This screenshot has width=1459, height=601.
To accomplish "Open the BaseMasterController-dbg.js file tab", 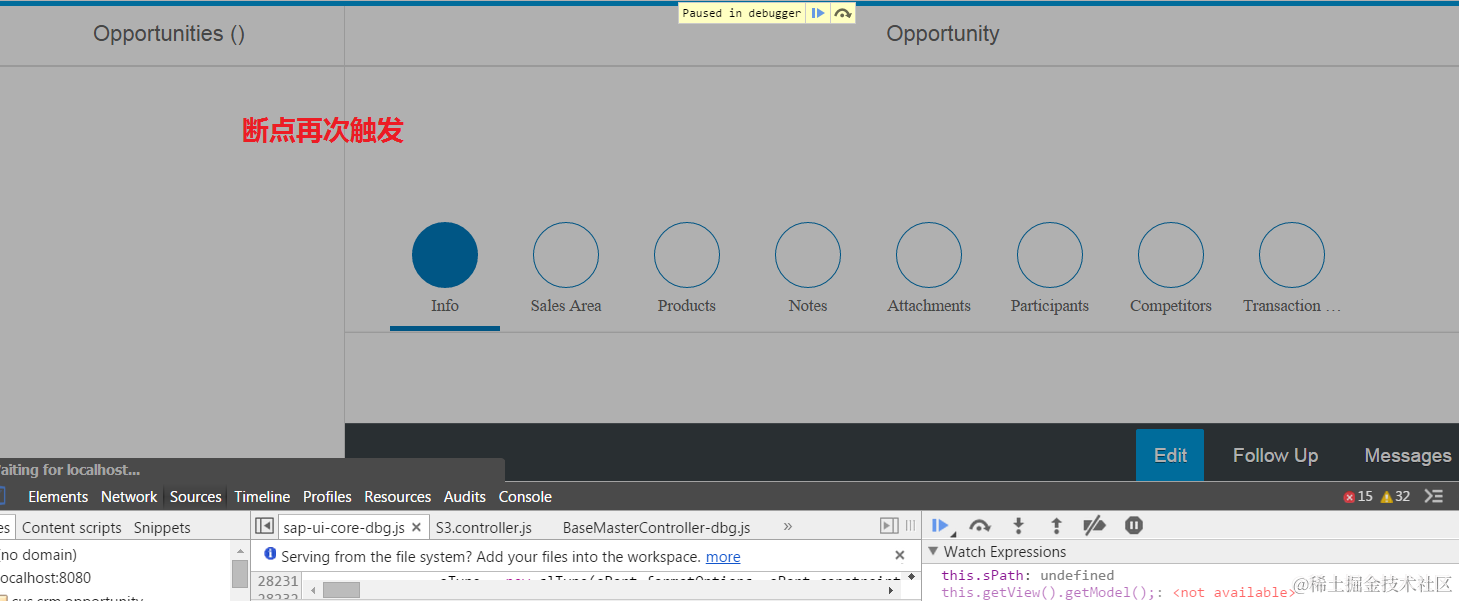I will coord(656,527).
